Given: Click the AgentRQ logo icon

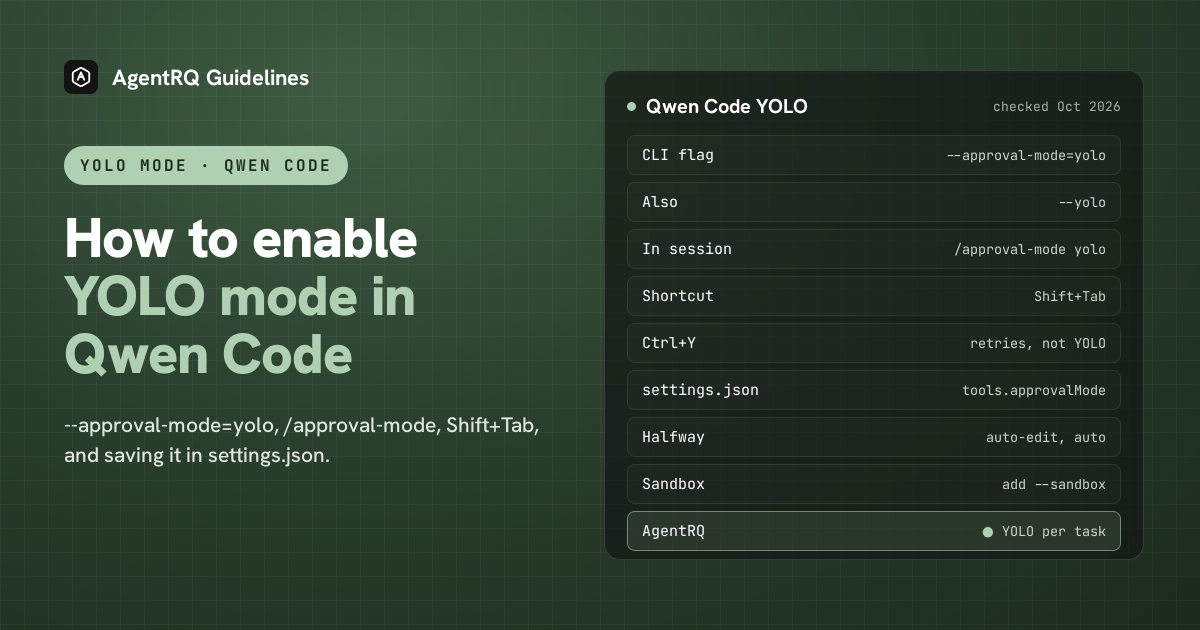Looking at the screenshot, I should (81, 77).
